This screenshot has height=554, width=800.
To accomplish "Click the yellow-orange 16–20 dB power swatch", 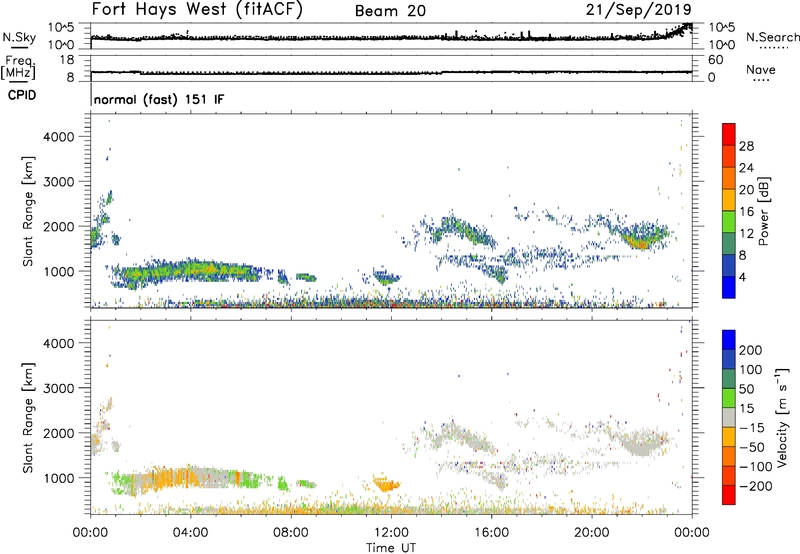I will pyautogui.click(x=729, y=199).
